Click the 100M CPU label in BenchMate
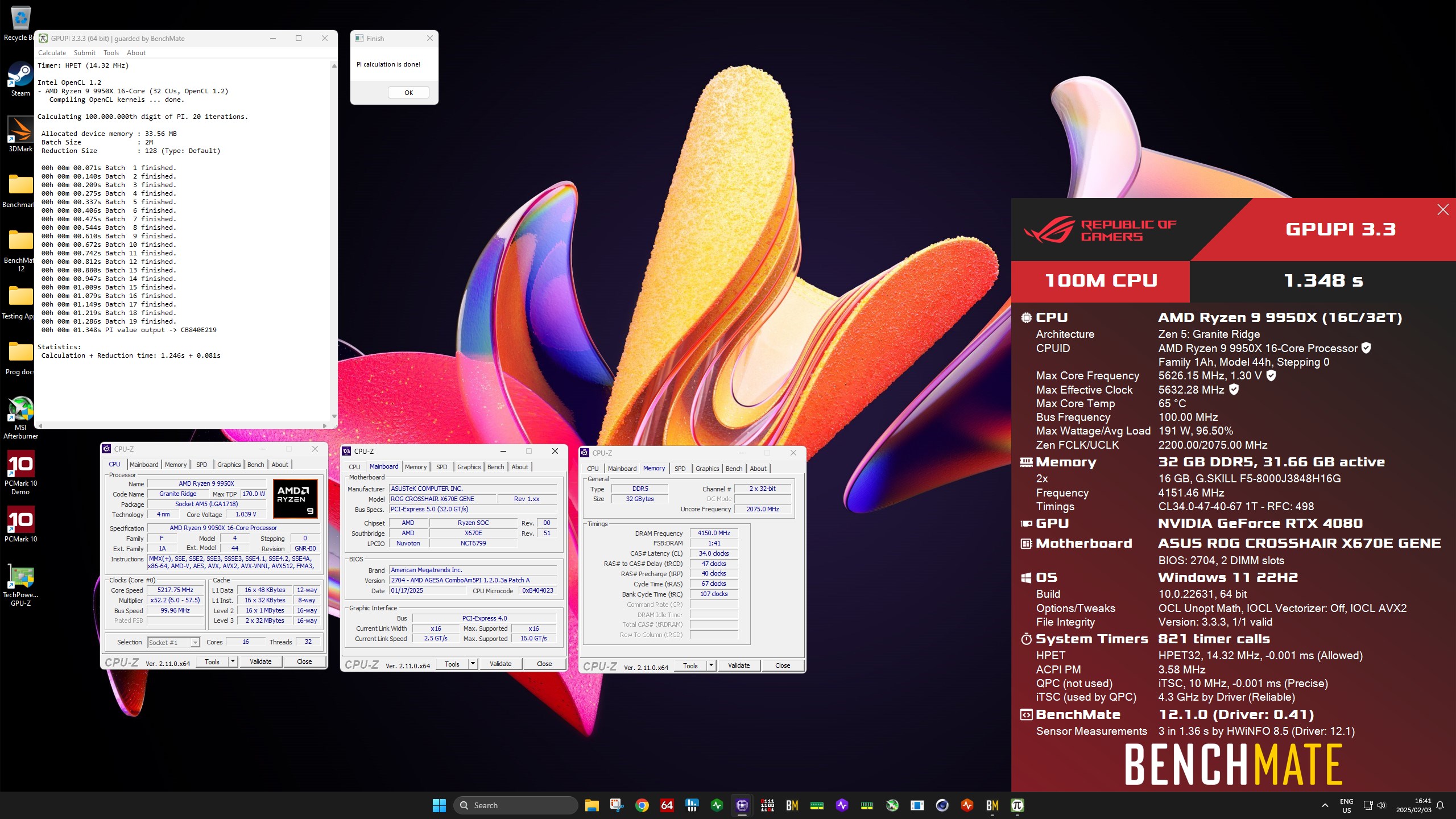This screenshot has width=1456, height=819. 1101,280
